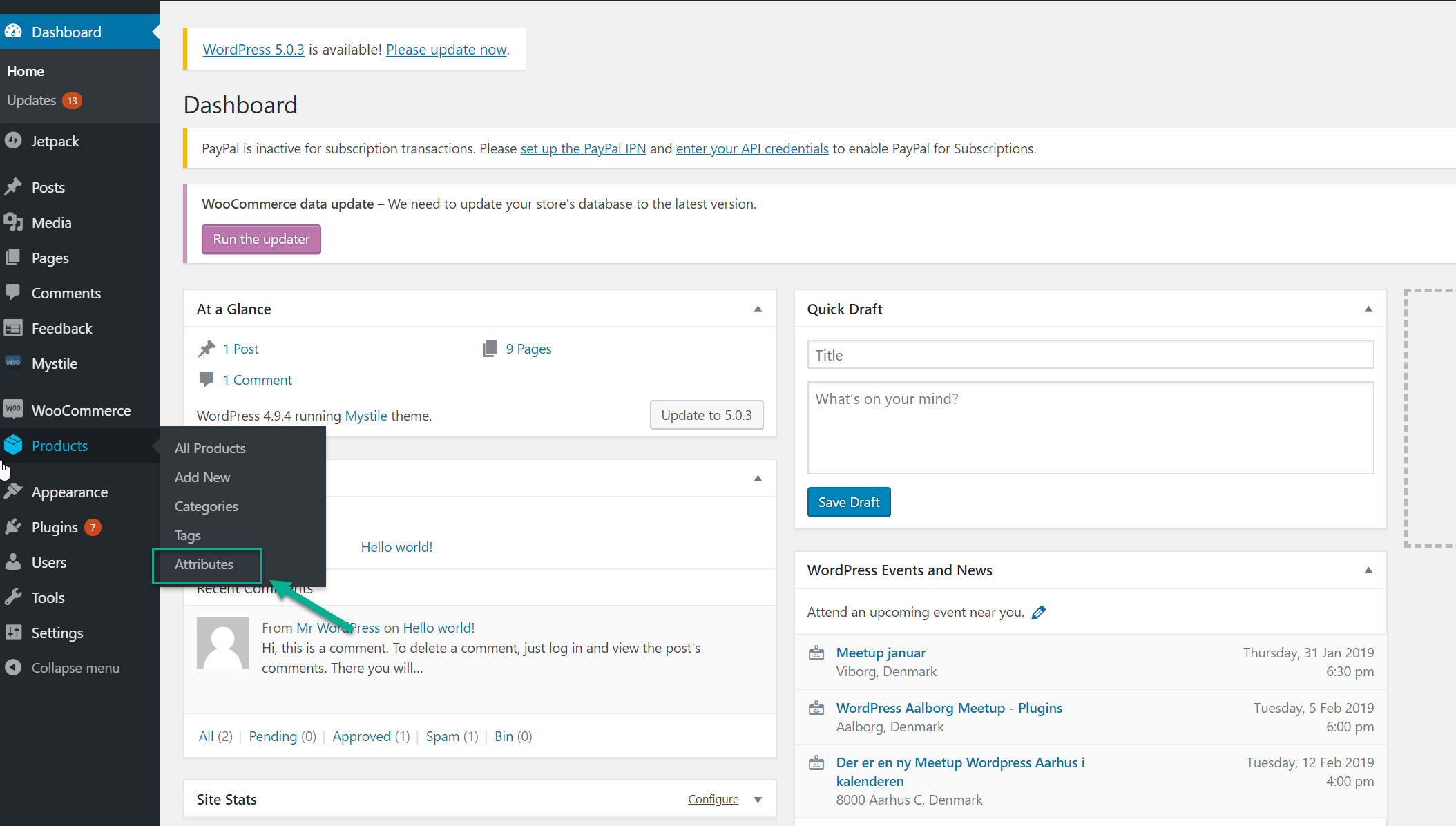The width and height of the screenshot is (1456, 826).
Task: Click the commenter avatar thumbnail
Action: tap(222, 643)
